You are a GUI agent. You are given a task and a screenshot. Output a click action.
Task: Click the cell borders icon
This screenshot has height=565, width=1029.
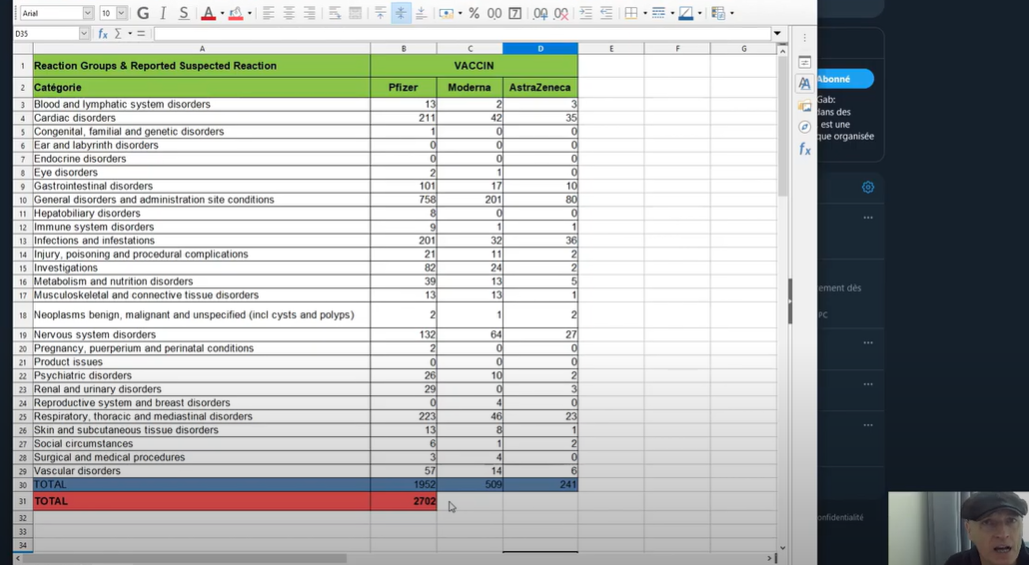[631, 13]
